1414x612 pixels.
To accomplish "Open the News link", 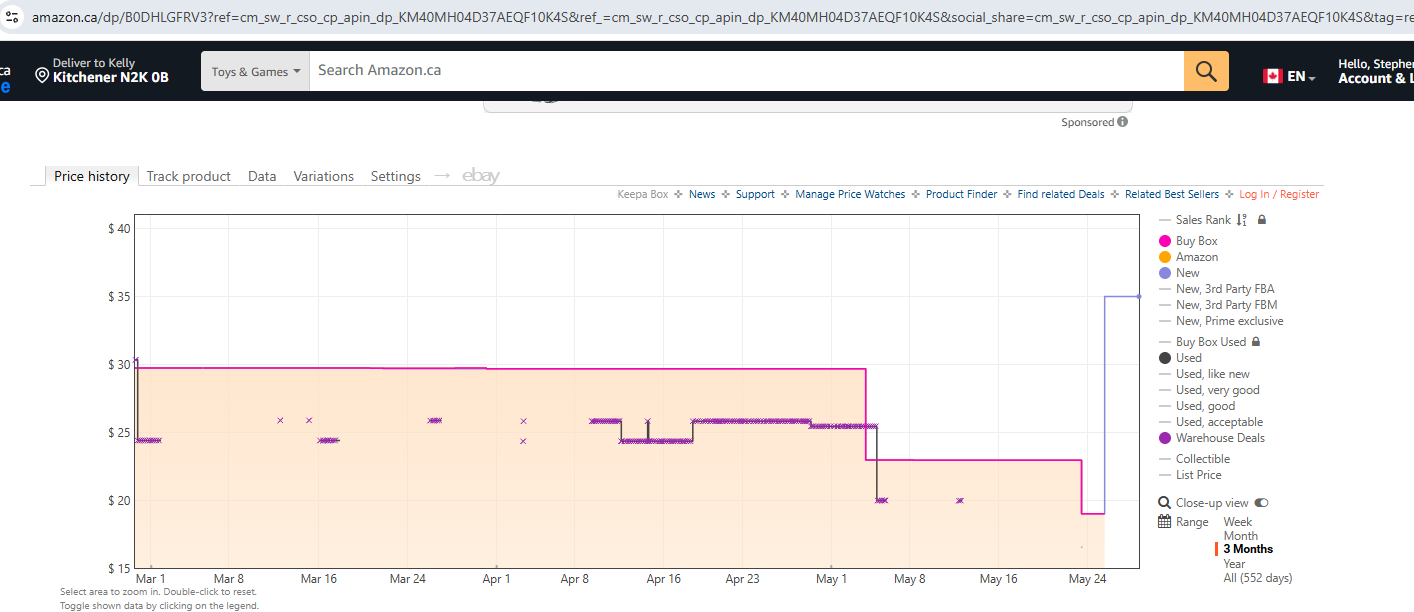I will pyautogui.click(x=702, y=194).
